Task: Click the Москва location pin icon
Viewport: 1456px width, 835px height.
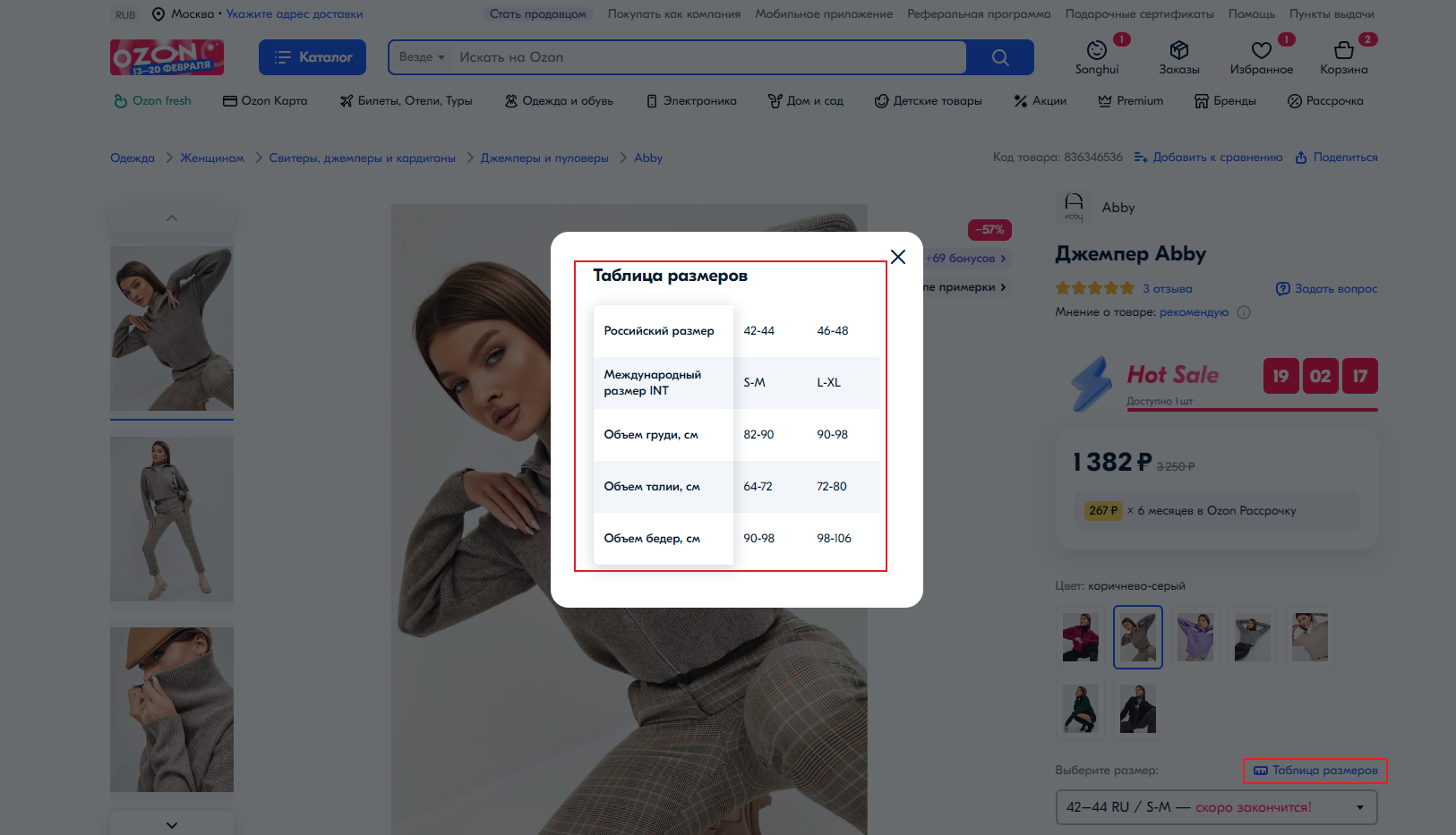Action: pos(158,14)
